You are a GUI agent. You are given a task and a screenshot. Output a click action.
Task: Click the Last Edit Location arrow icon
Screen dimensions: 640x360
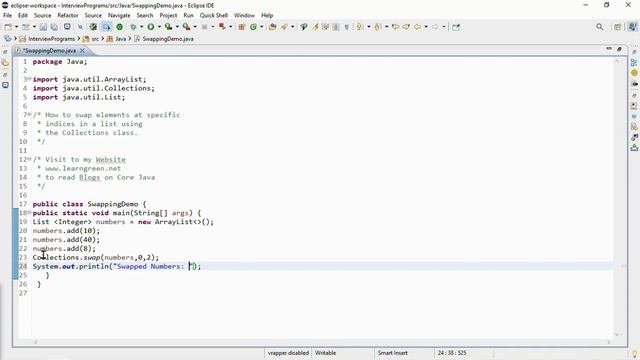tap(395, 27)
